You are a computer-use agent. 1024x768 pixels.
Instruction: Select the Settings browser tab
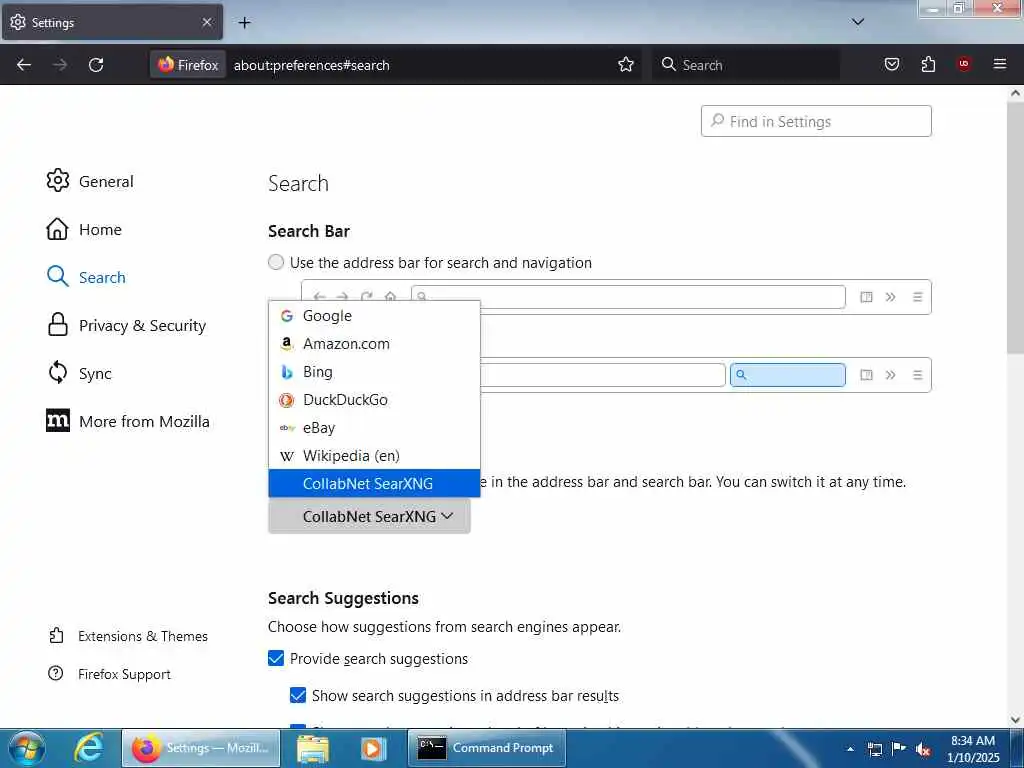click(x=112, y=22)
